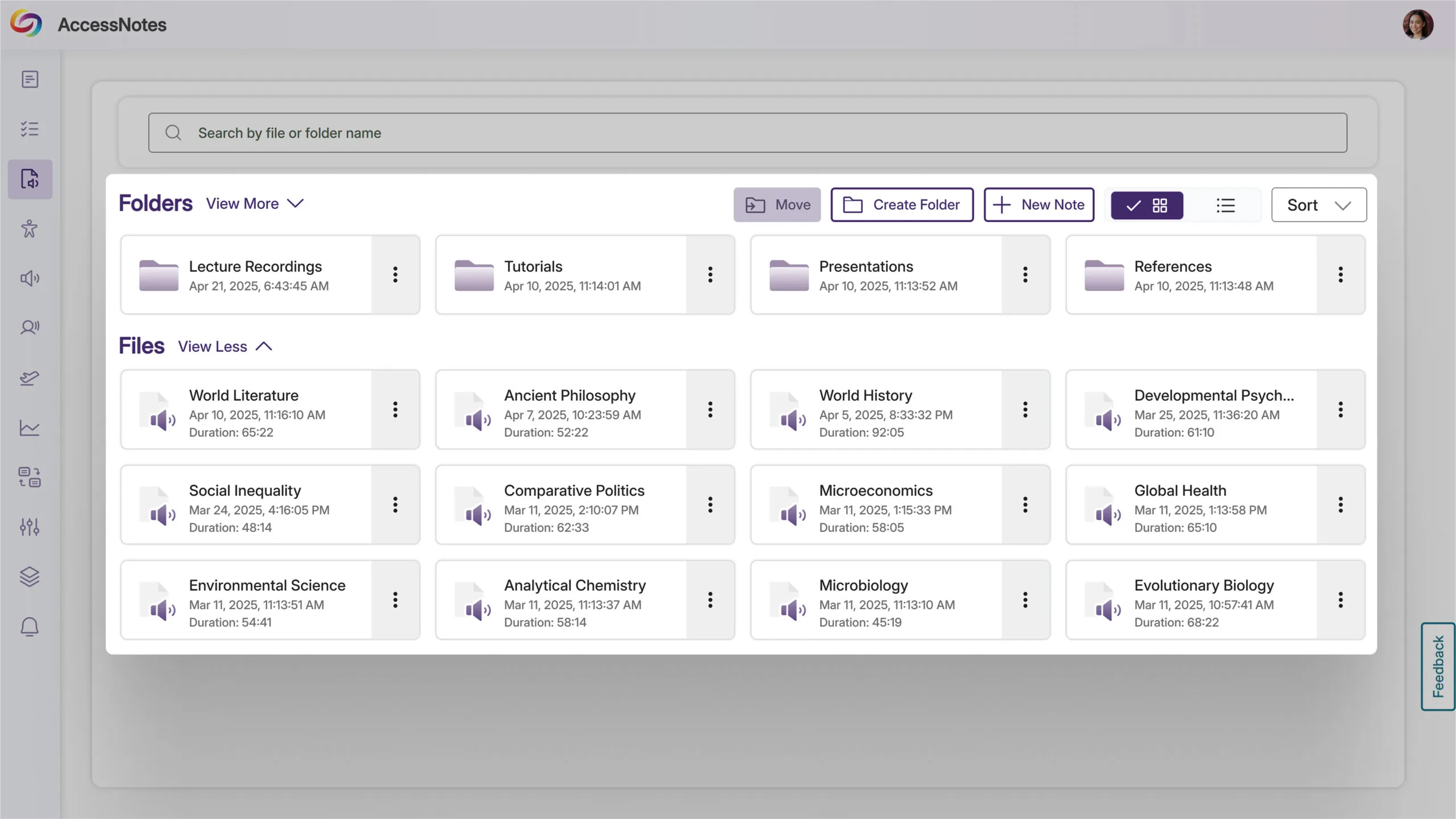Click the search by file name field
The height and width of the screenshot is (819, 1456).
[747, 133]
